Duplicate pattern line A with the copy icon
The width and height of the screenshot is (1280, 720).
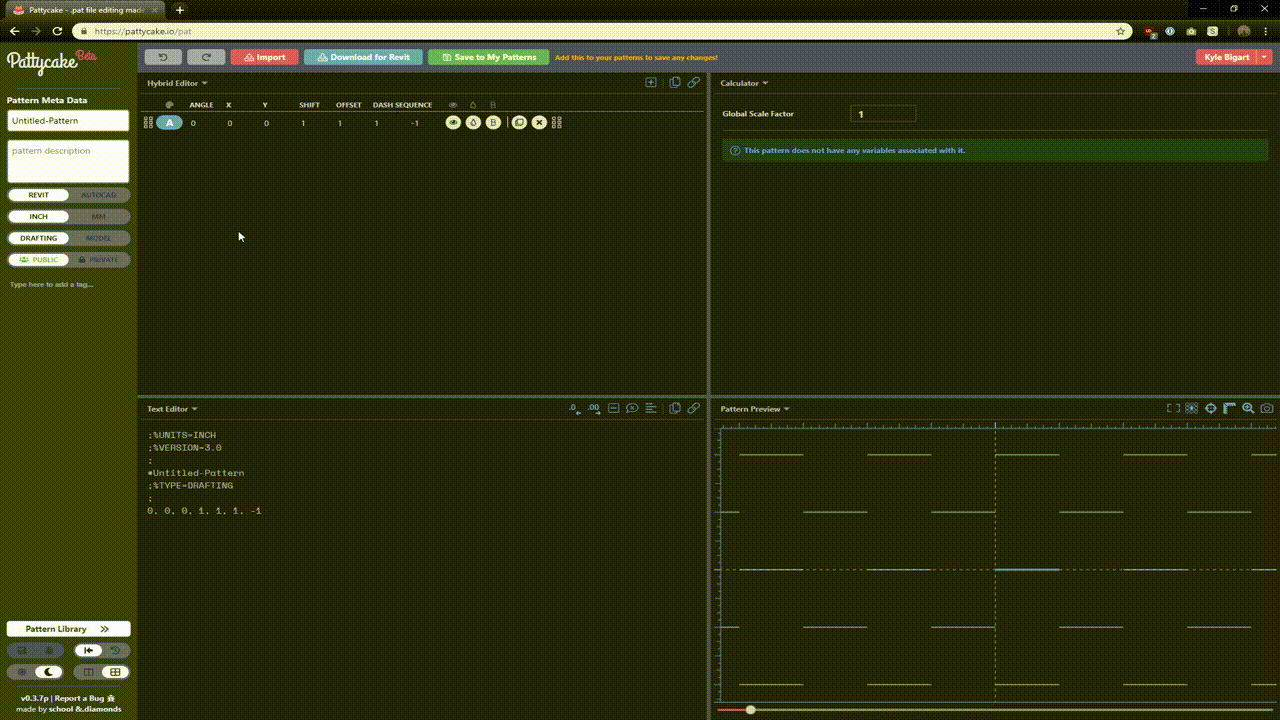[519, 122]
